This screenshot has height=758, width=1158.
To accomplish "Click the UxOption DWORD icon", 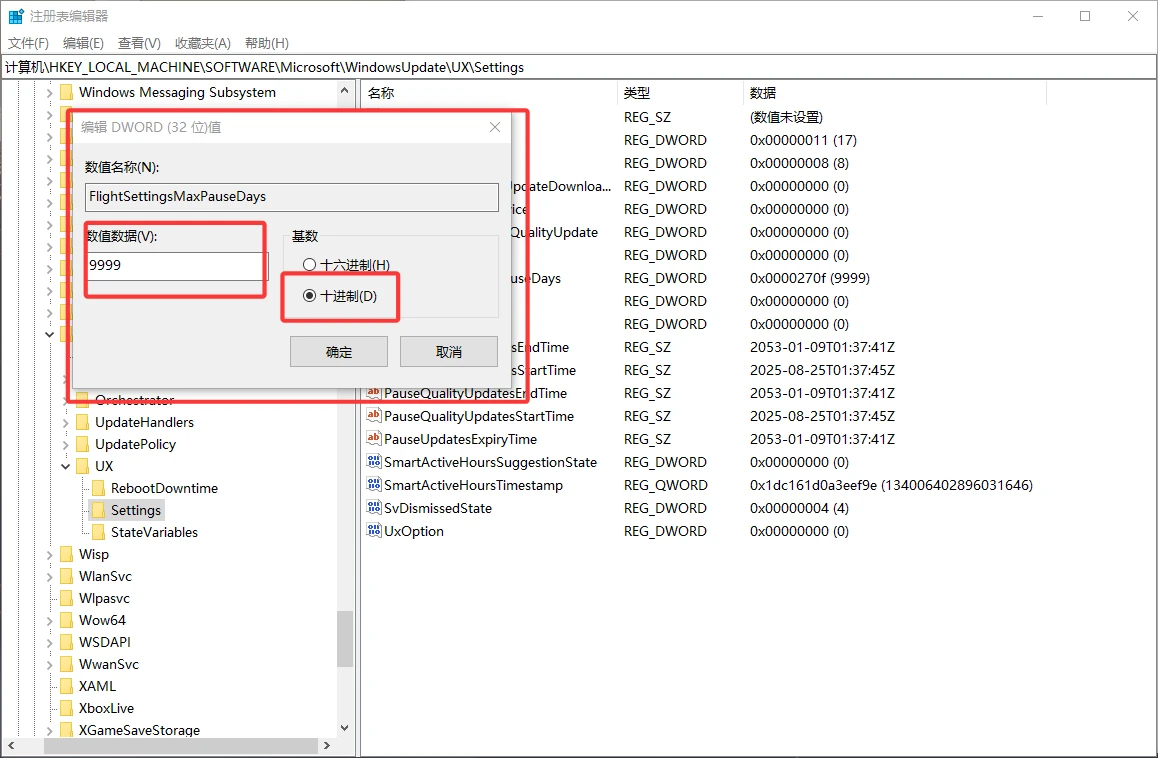I will (374, 531).
